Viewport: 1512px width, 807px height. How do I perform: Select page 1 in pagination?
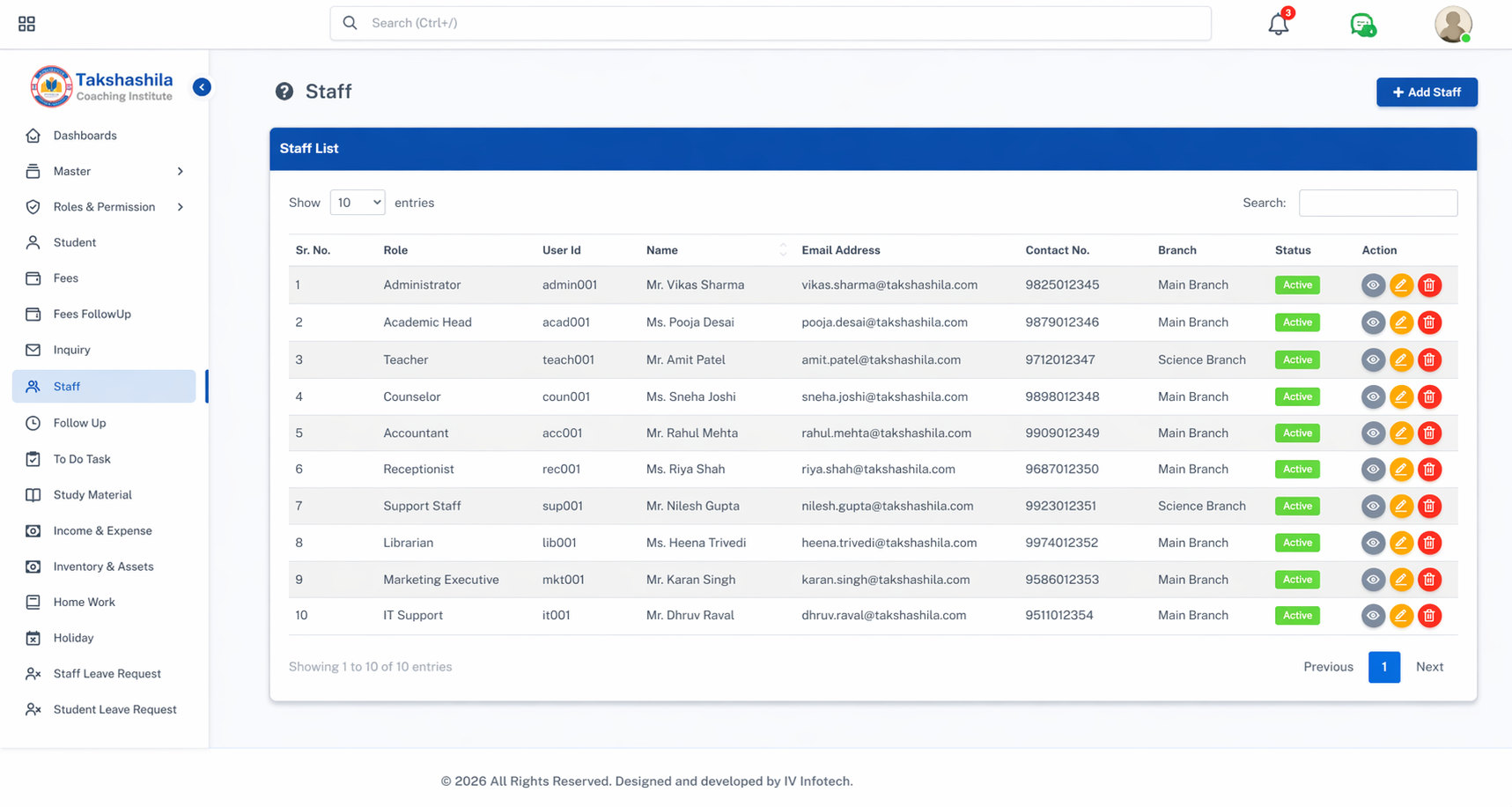click(x=1384, y=667)
